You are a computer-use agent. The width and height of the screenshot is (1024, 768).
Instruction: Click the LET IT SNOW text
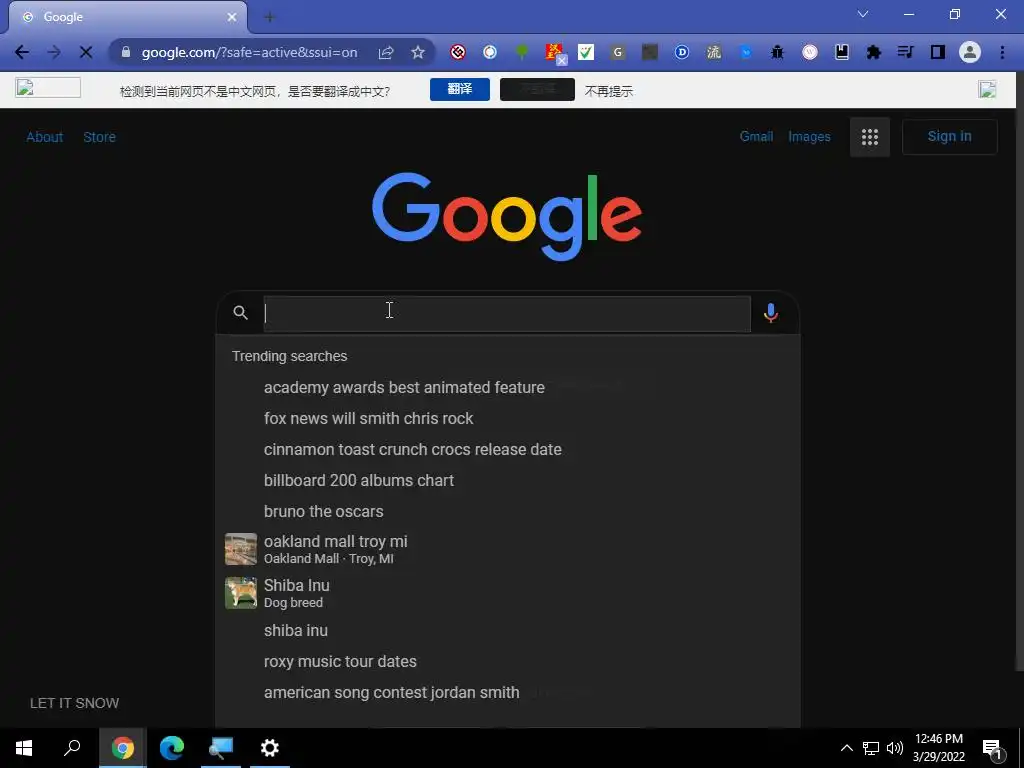tap(74, 703)
